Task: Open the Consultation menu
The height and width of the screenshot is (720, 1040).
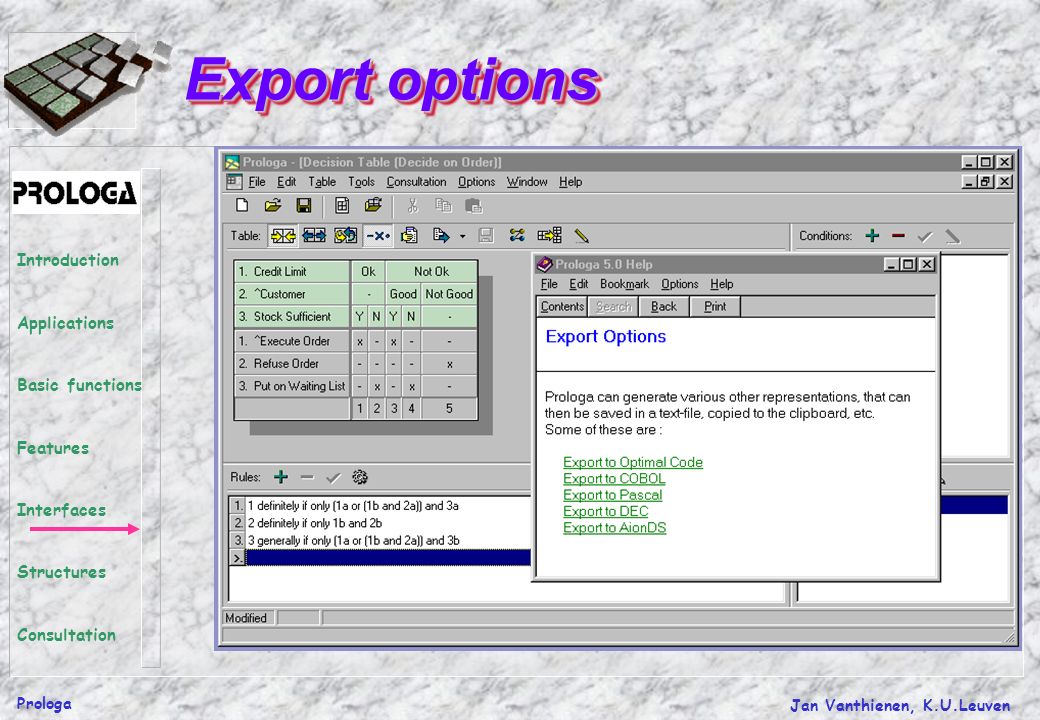Action: coord(417,182)
